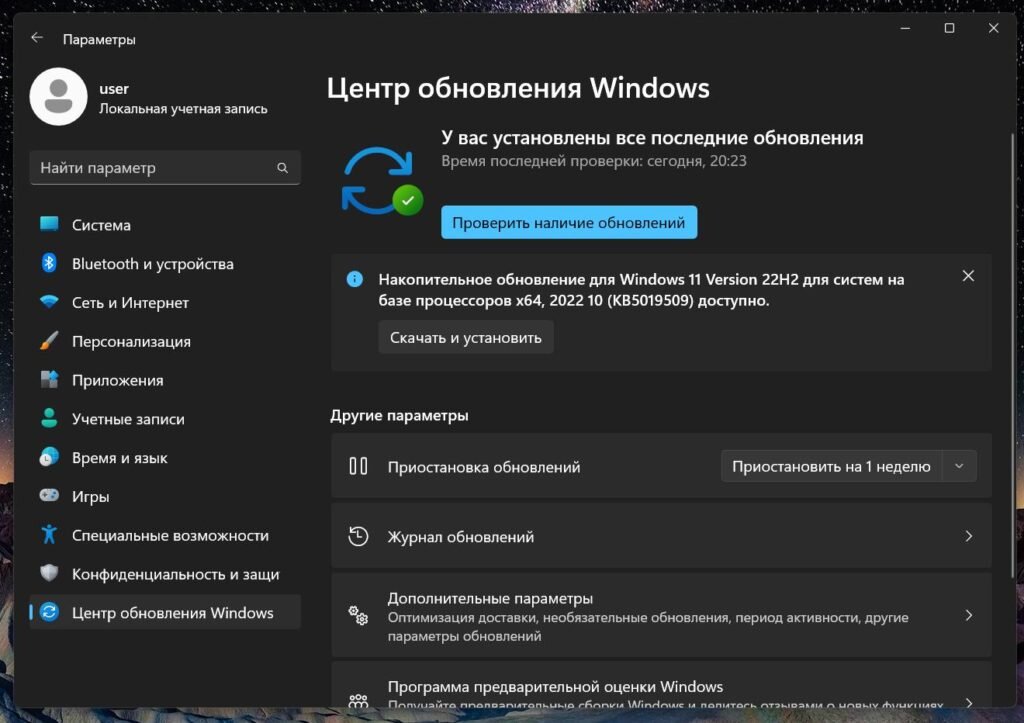Viewport: 1024px width, 723px height.
Task: Go back with the arrow icon
Action: pos(37,38)
